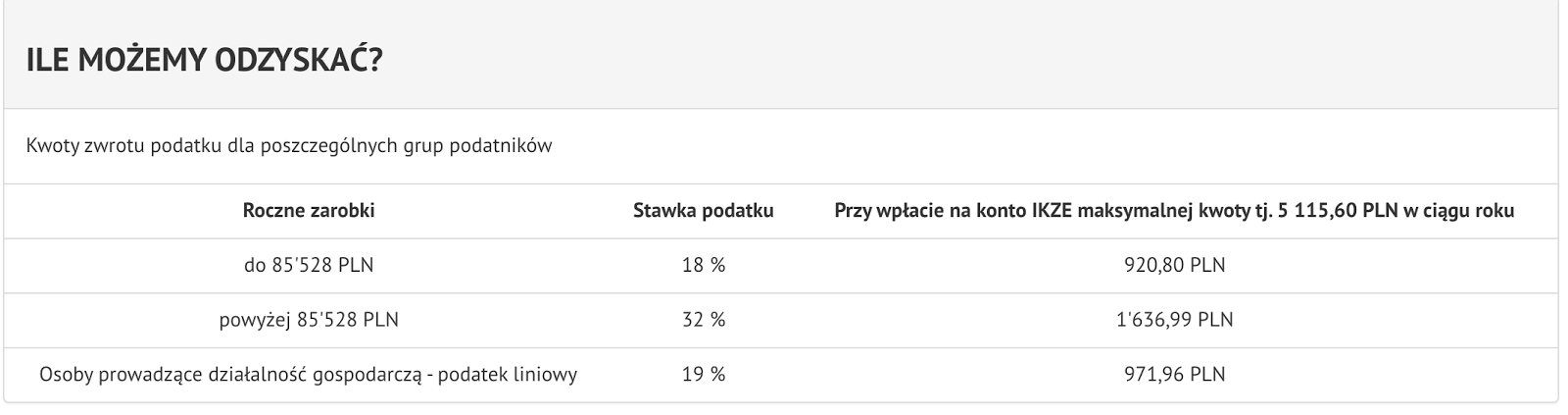Click the IKZE maksymalnej kwoty column header
Viewport: 1568px width, 415px height.
(x=1174, y=210)
